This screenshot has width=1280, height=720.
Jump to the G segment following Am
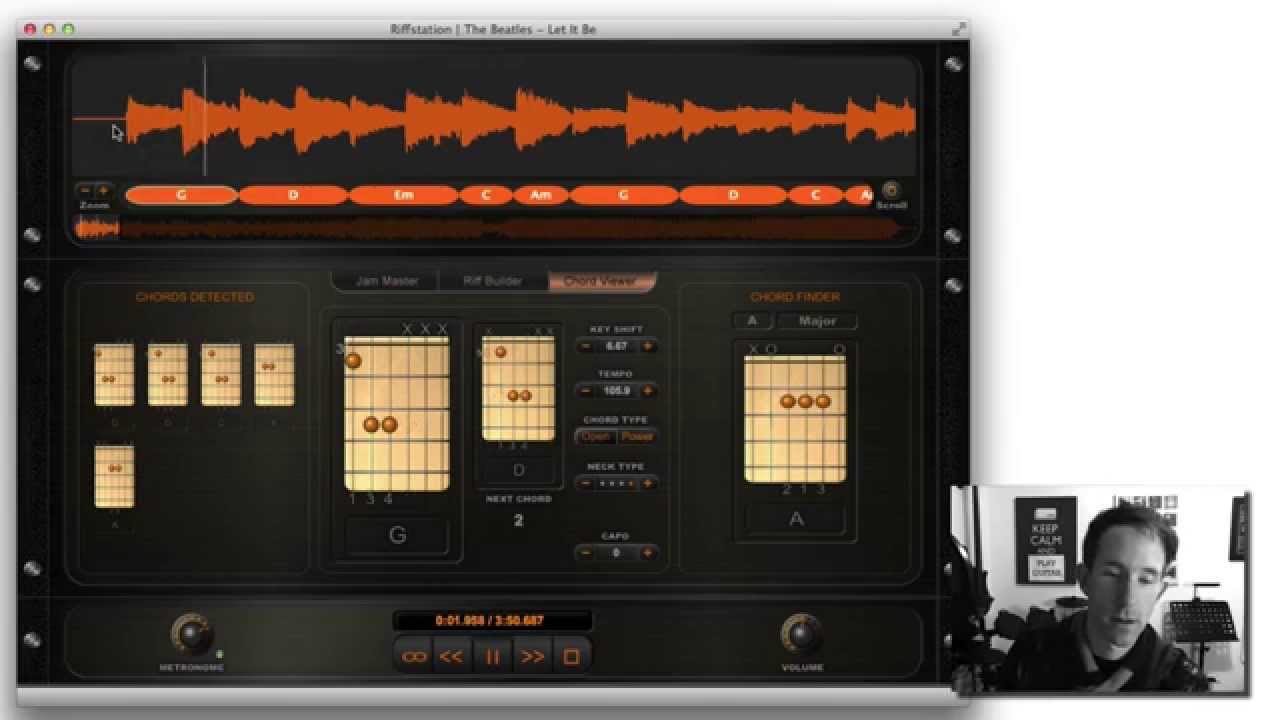tap(624, 195)
